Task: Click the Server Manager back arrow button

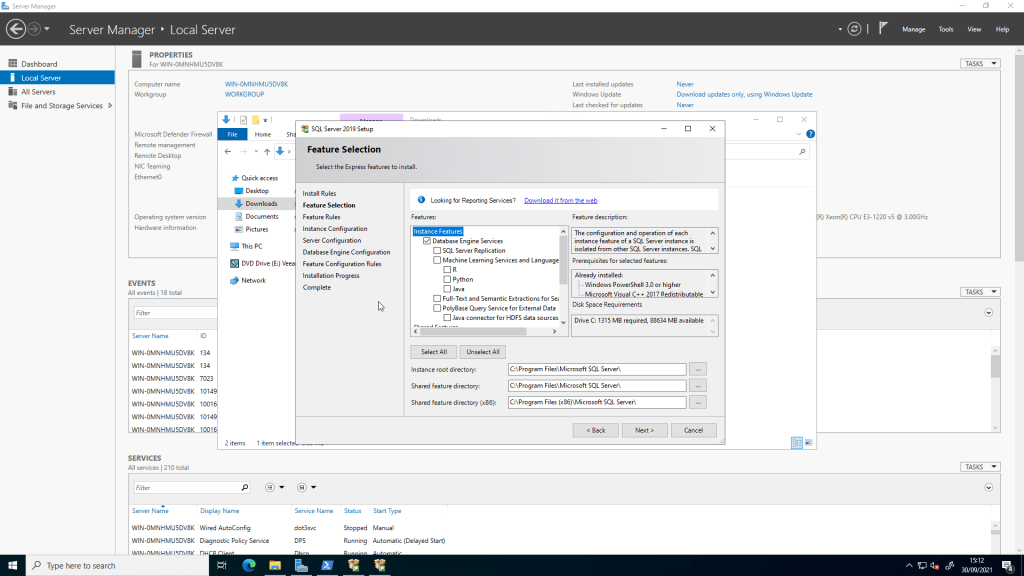Action: (x=15, y=29)
